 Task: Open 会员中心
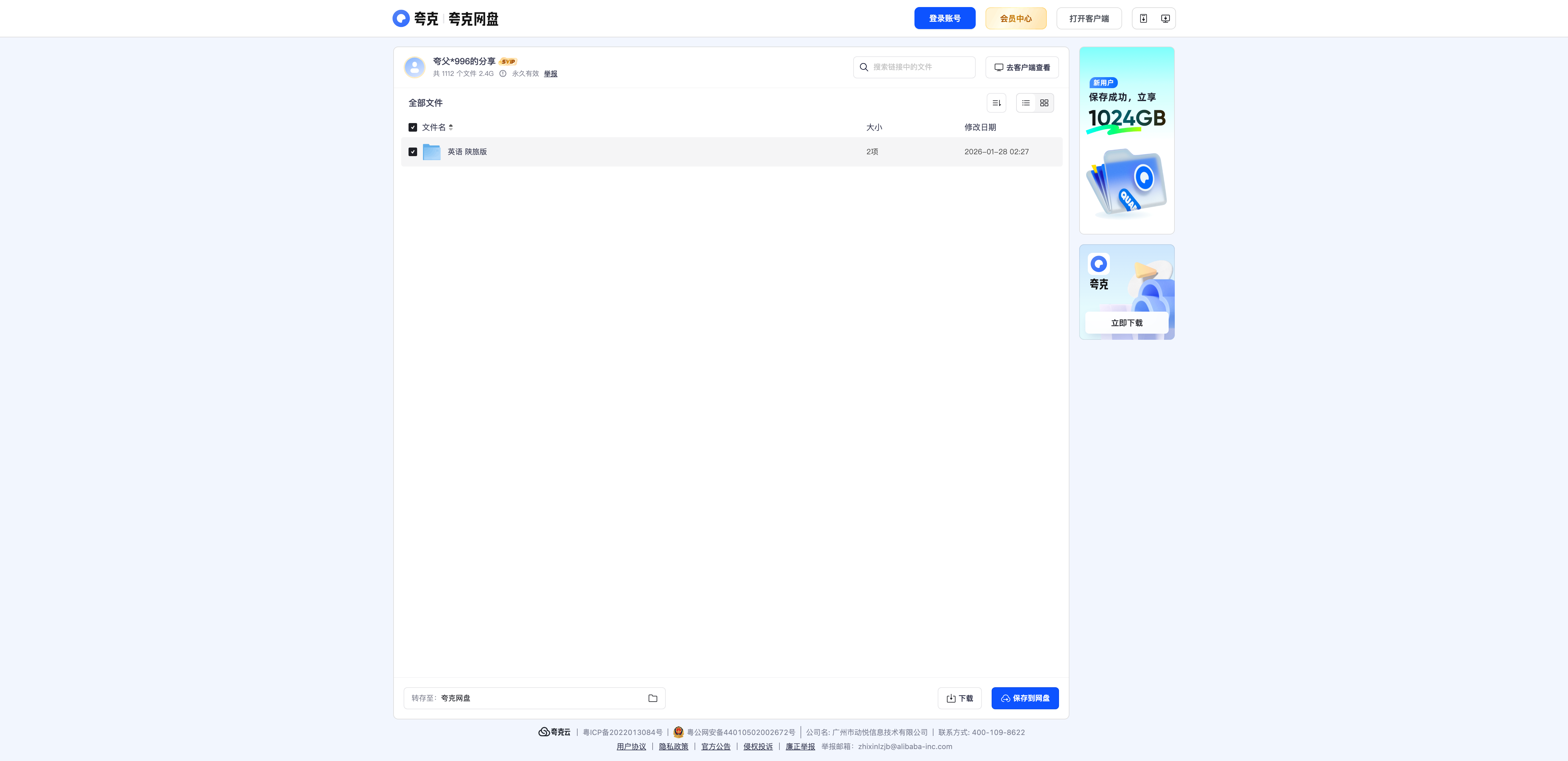coord(1016,18)
